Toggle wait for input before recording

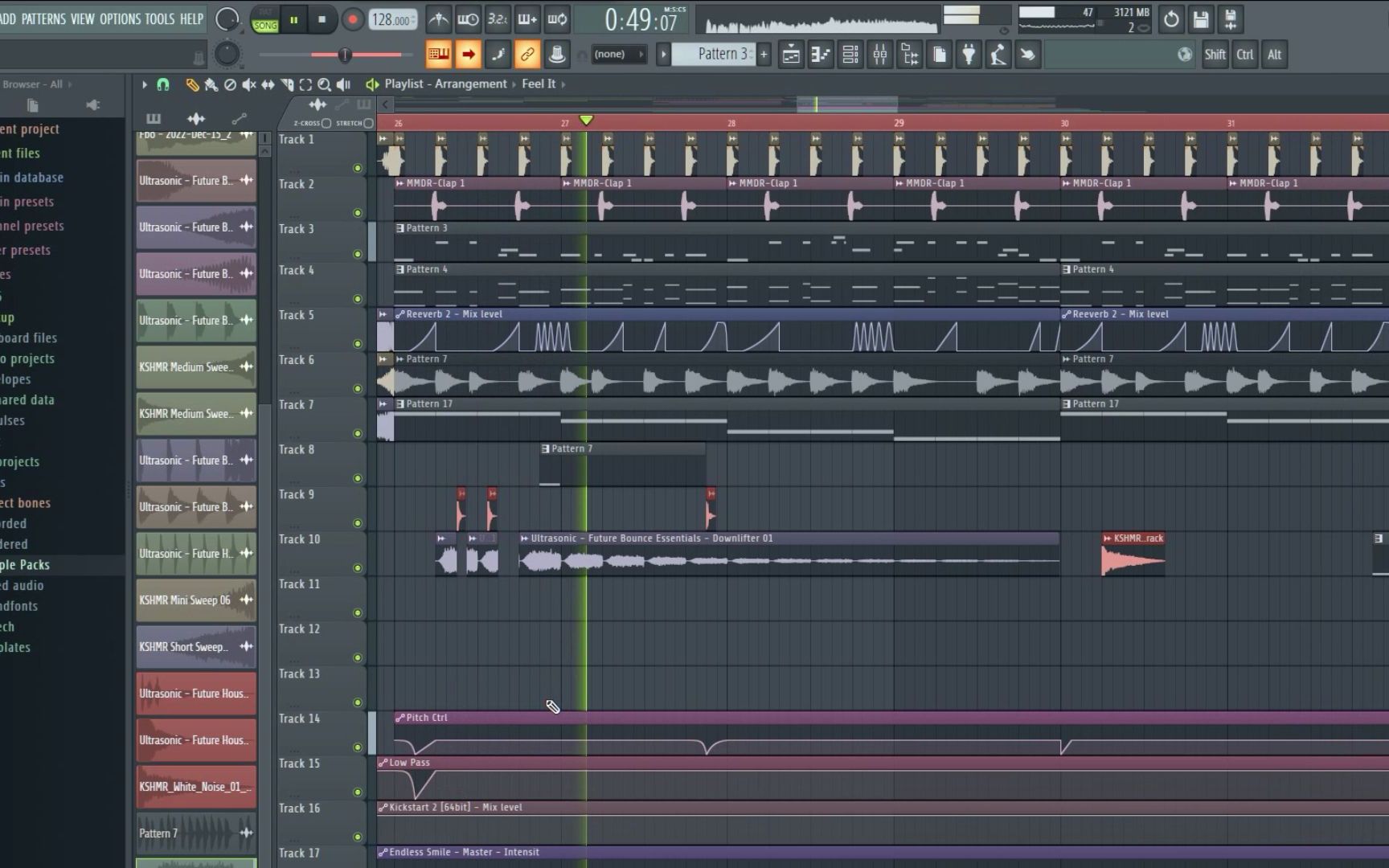tap(468, 19)
